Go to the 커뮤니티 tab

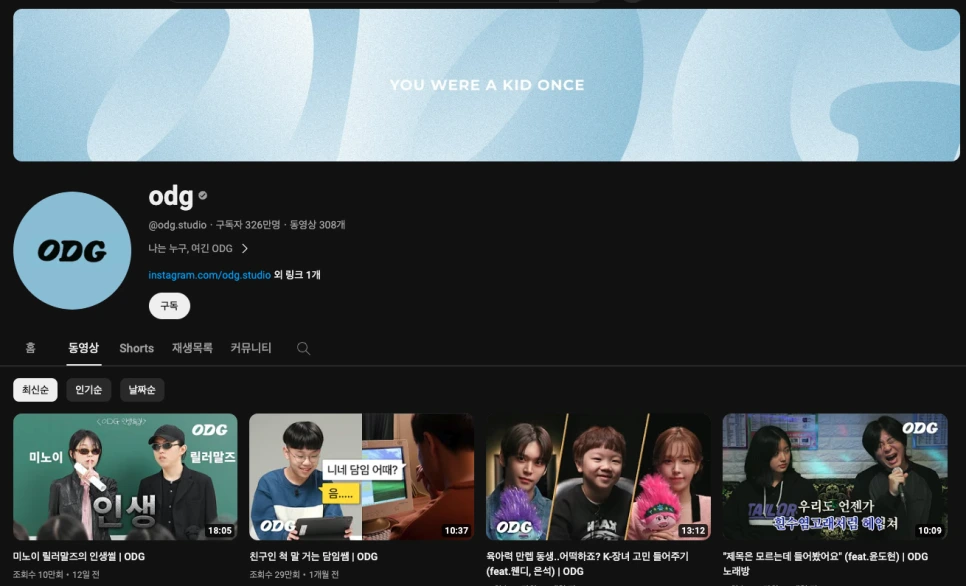(x=251, y=348)
